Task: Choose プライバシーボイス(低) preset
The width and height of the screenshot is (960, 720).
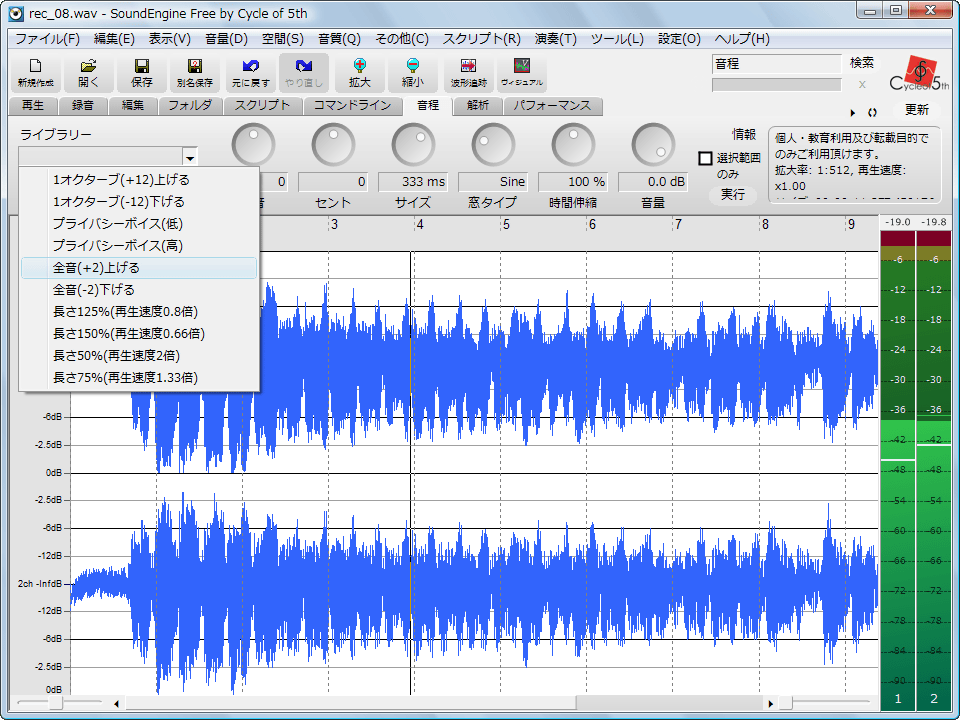Action: click(138, 224)
